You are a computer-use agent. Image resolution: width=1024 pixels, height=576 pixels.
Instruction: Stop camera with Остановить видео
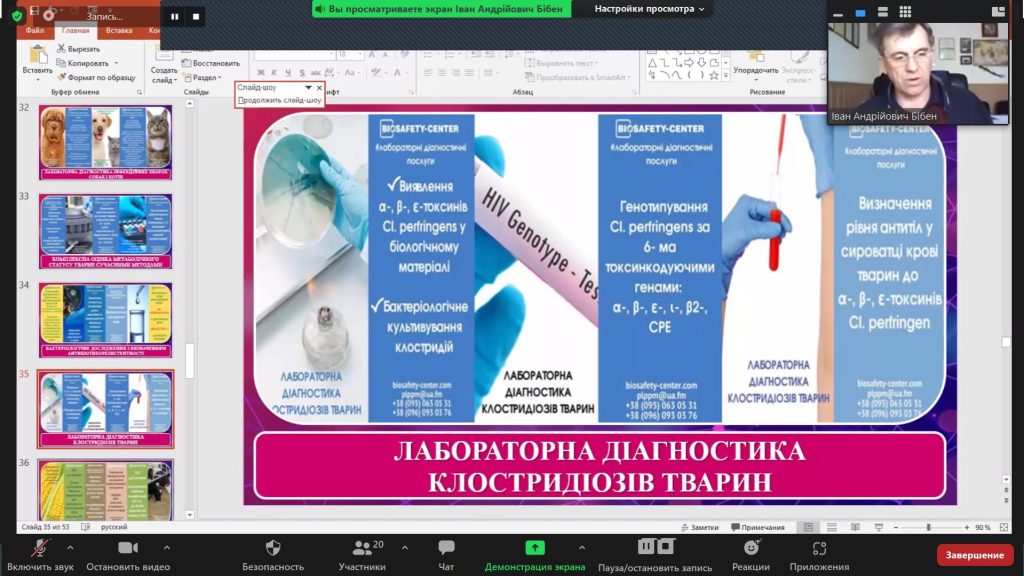click(x=128, y=555)
